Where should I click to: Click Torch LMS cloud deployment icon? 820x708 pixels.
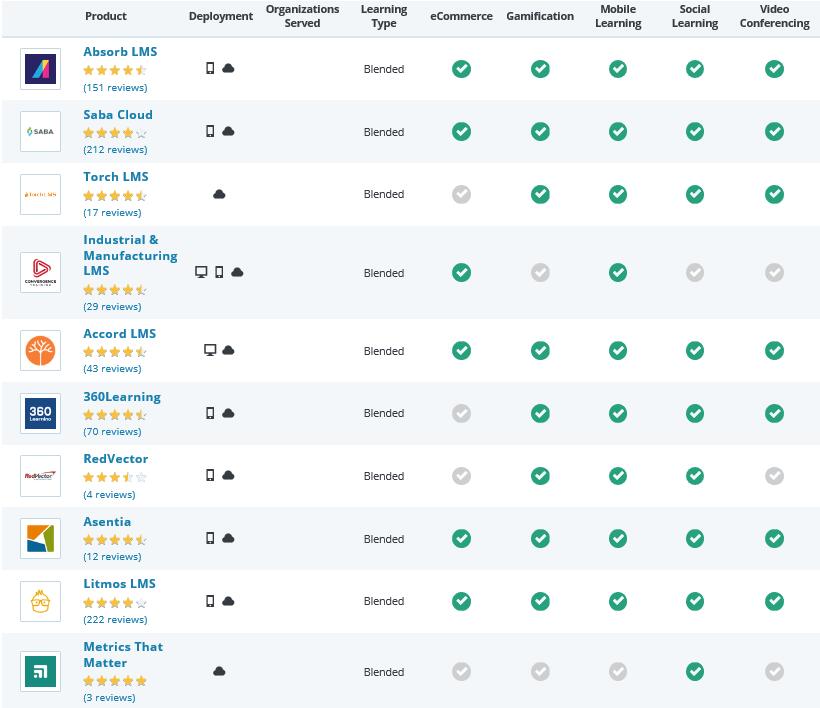tap(219, 194)
